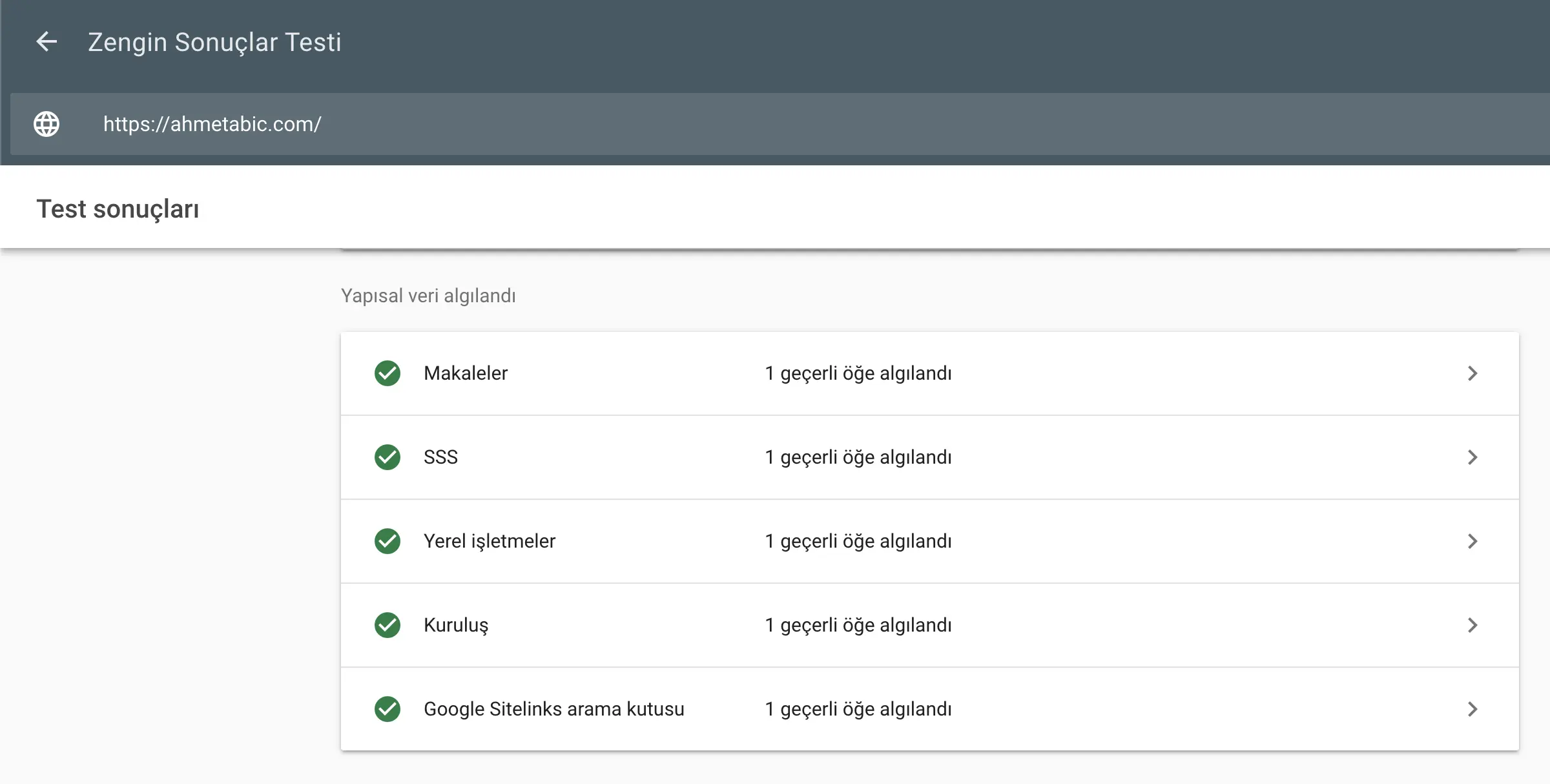Expand the Google Sitelinks arama kutusu chevron

(x=1472, y=709)
